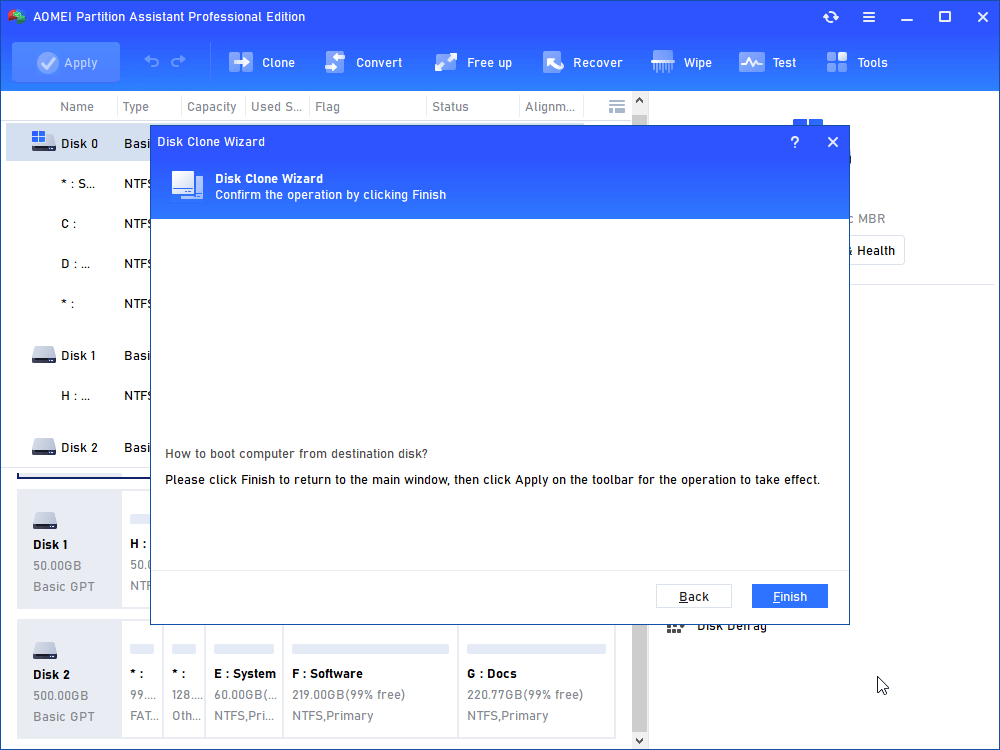Select the C: partition row
Viewport: 1000px width, 750px height.
click(79, 224)
